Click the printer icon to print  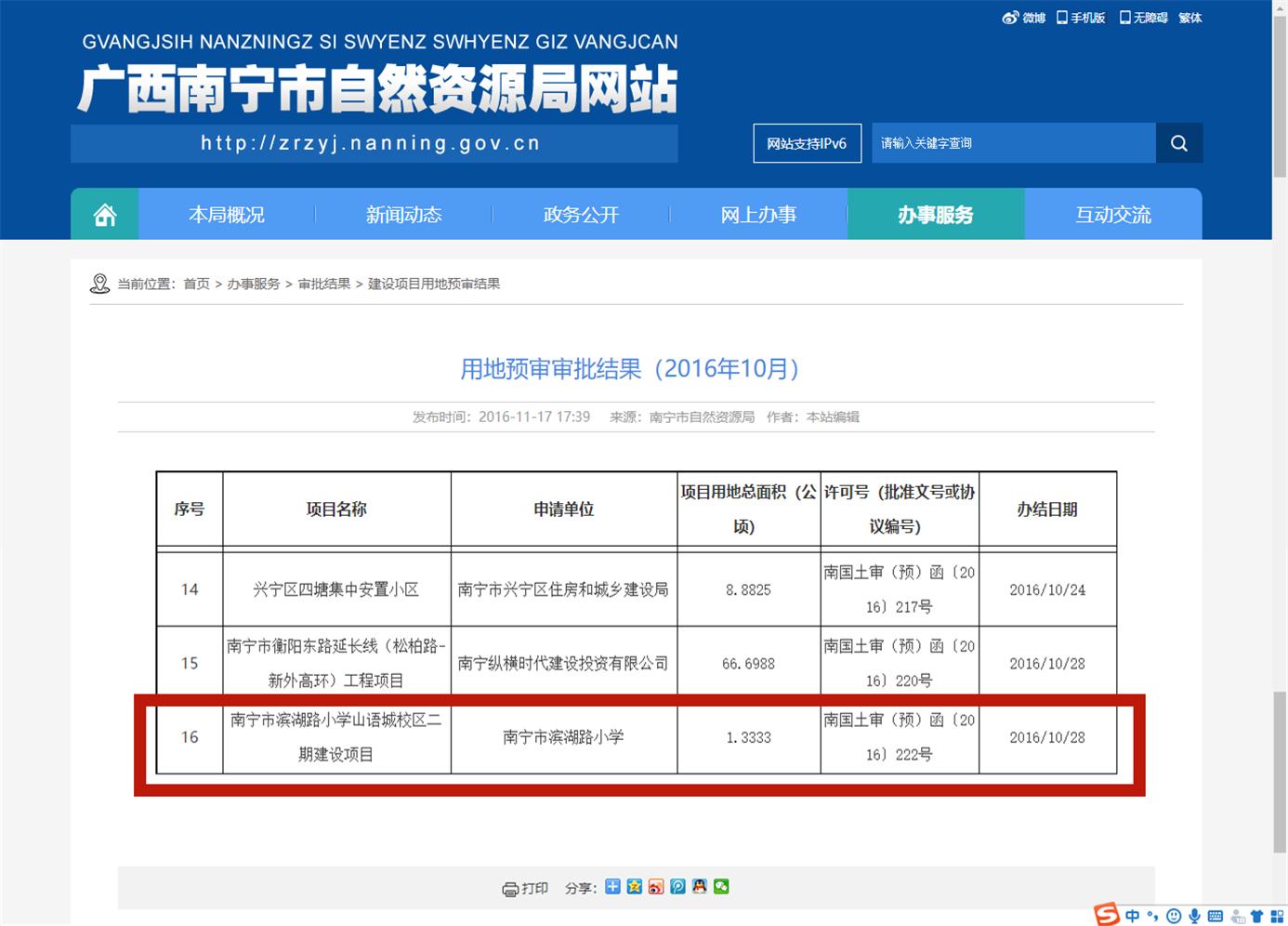[x=509, y=886]
